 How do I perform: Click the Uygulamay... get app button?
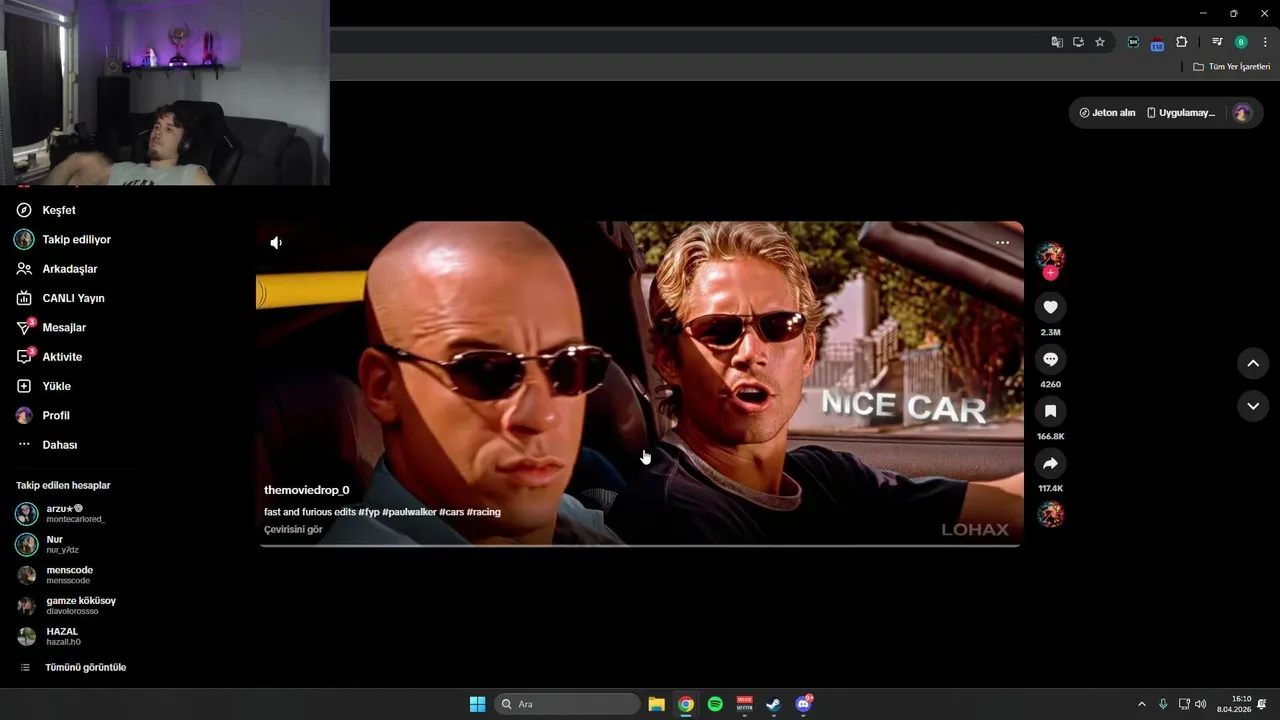pyautogui.click(x=1181, y=113)
